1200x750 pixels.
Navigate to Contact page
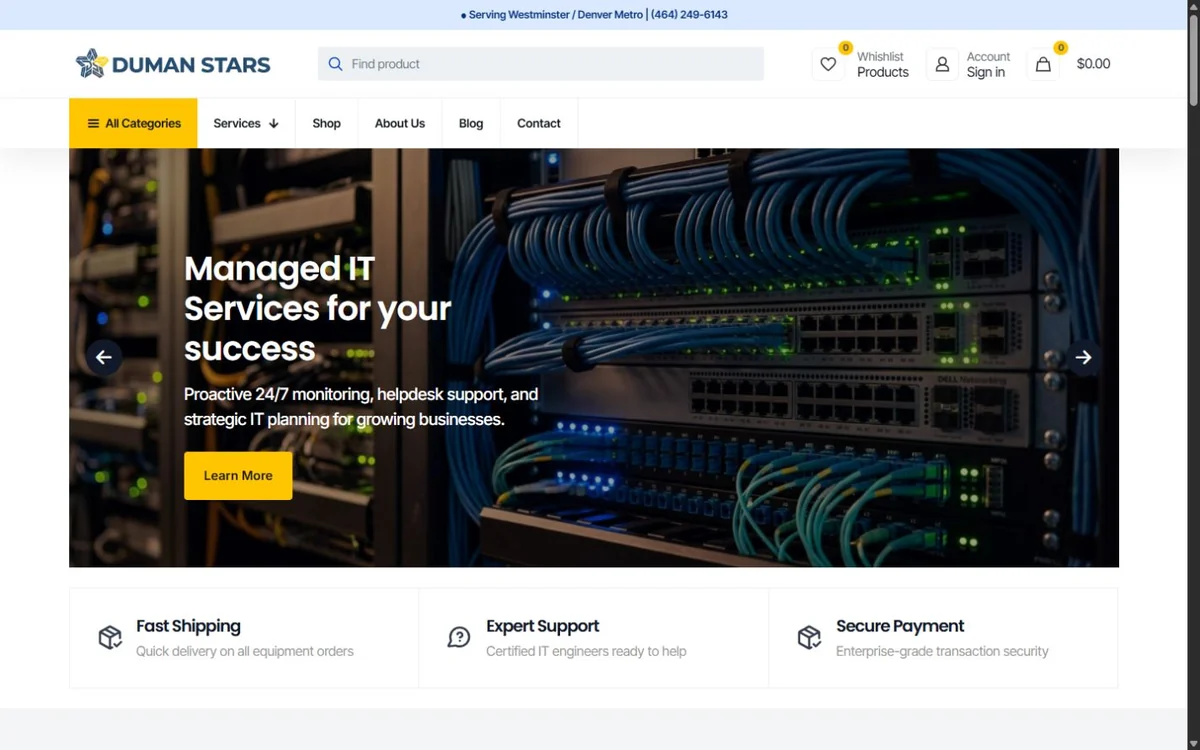pyautogui.click(x=539, y=124)
